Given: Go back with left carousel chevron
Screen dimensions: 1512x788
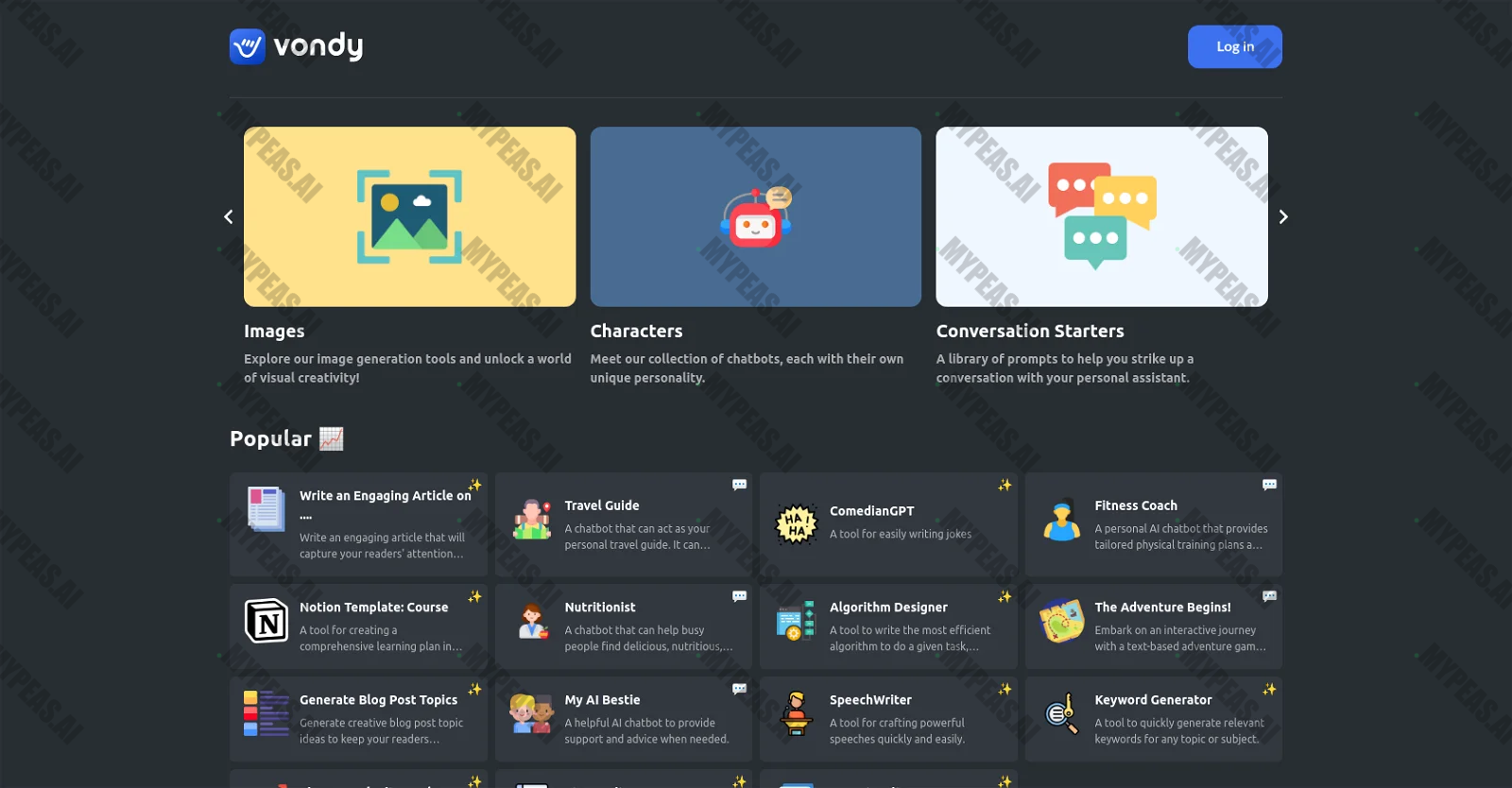Looking at the screenshot, I should (229, 217).
